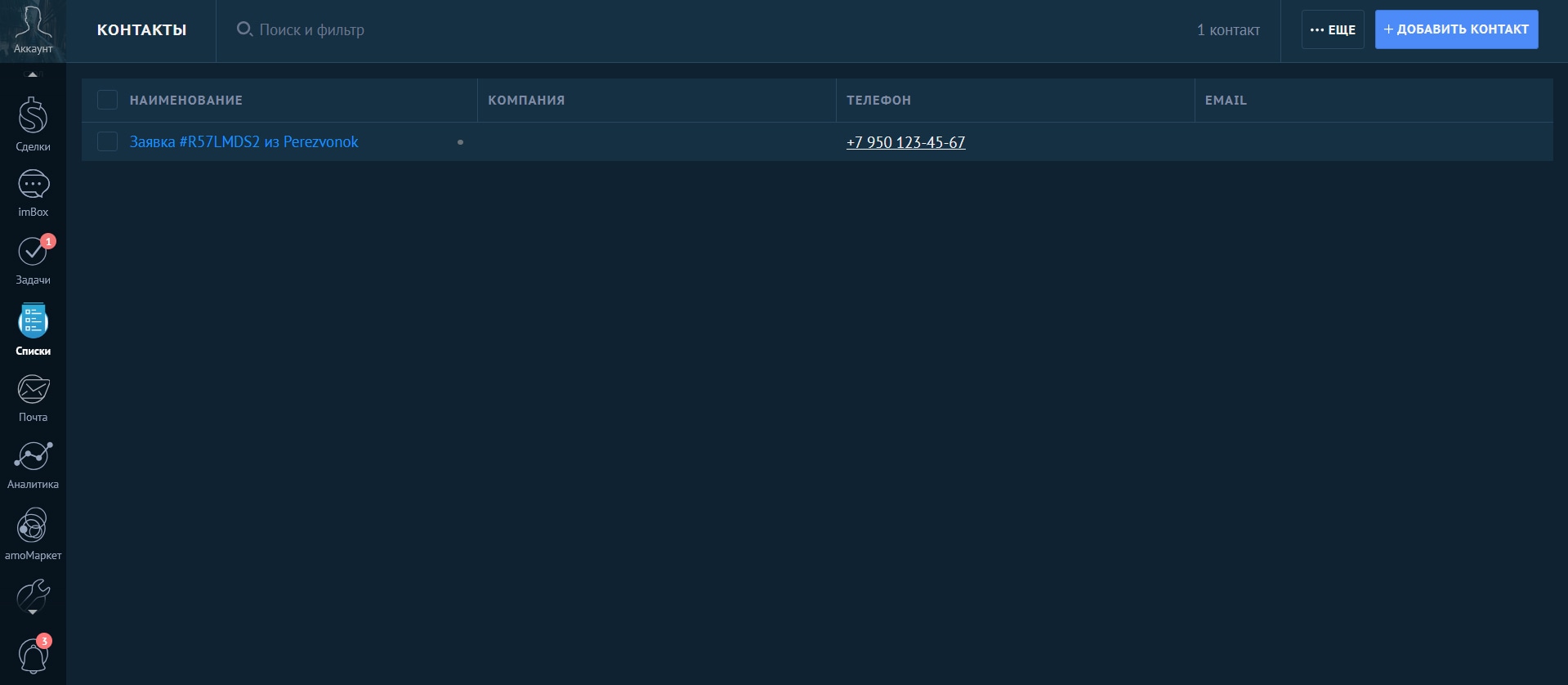Image resolution: width=1568 pixels, height=685 pixels.
Task: Check the box for Заявка #R57LMDS2 contact
Action: [x=107, y=141]
